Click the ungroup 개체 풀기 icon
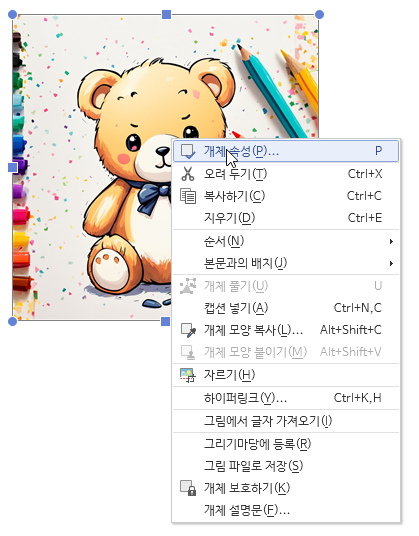Screen dimensions: 419x536 coord(188,286)
